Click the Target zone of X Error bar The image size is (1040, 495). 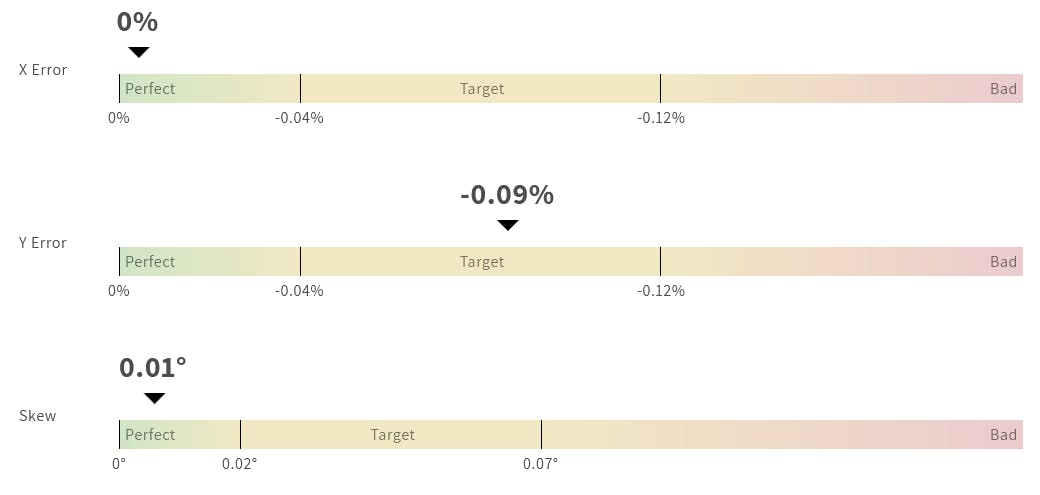click(481, 88)
